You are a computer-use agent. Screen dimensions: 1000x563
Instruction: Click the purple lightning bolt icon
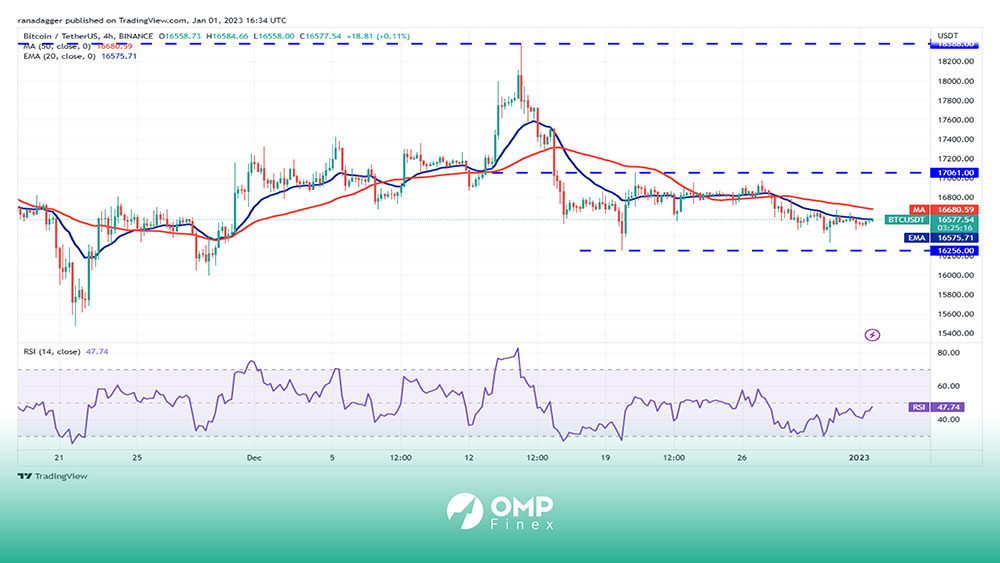(872, 335)
